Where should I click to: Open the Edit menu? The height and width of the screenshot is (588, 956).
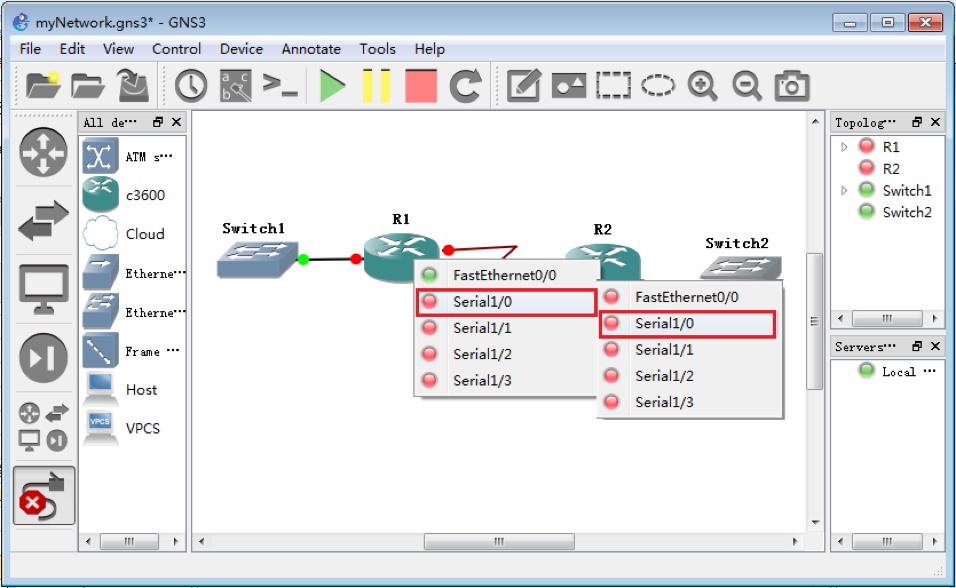point(72,49)
